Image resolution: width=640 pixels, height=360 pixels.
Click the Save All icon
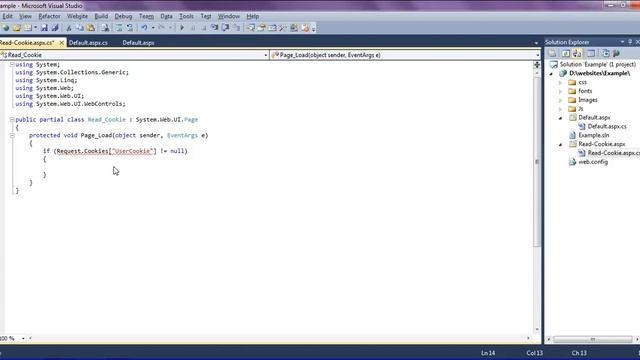coord(55,28)
